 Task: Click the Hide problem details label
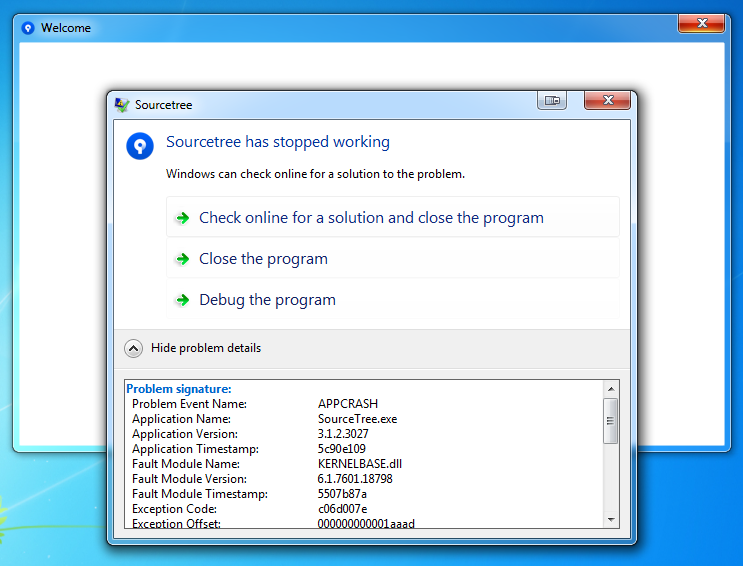[x=206, y=348]
